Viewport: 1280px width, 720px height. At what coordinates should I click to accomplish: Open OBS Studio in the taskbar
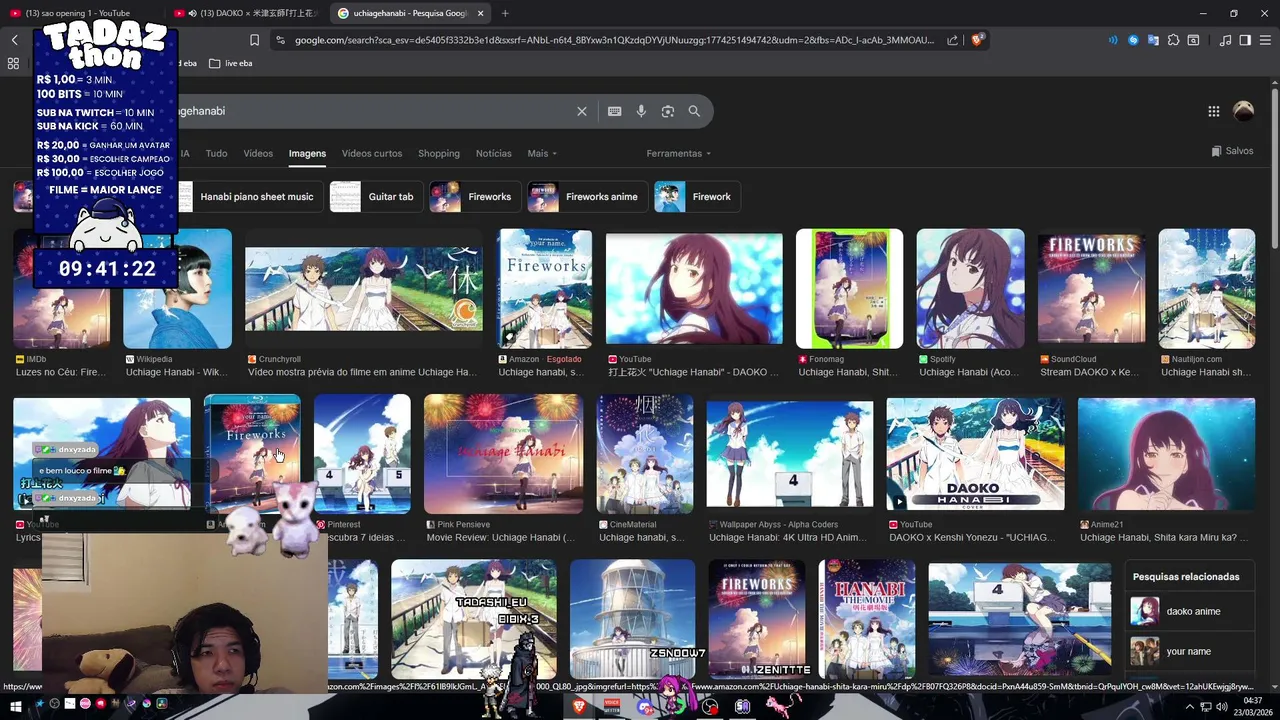coord(710,707)
